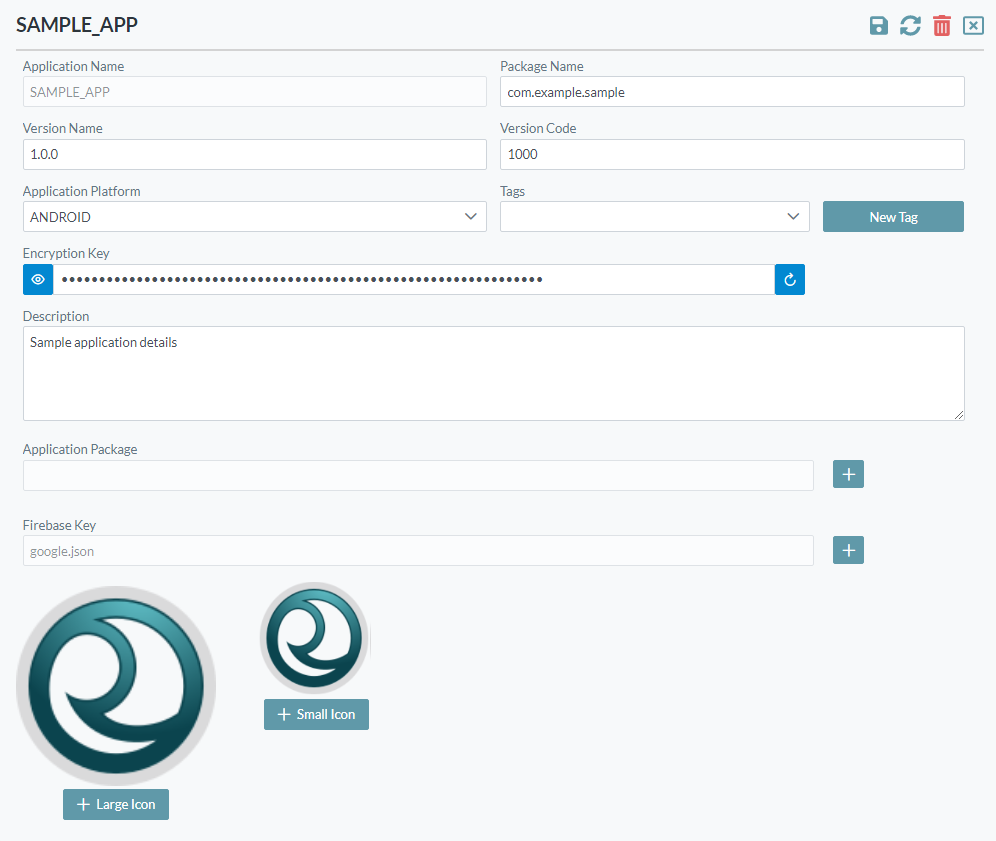The width and height of the screenshot is (996, 841).
Task: Click plus button beside Application Package
Action: 848,475
